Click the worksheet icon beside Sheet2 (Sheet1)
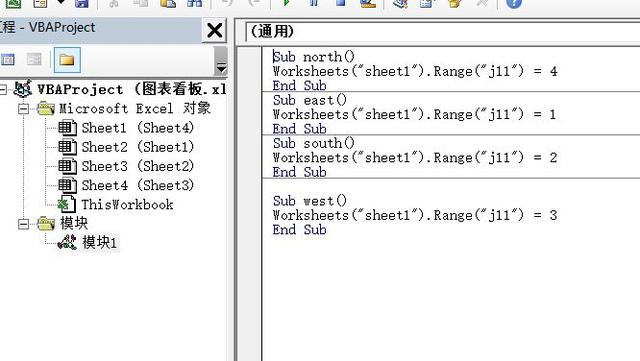Screen dimensions: 640x361 [67, 147]
